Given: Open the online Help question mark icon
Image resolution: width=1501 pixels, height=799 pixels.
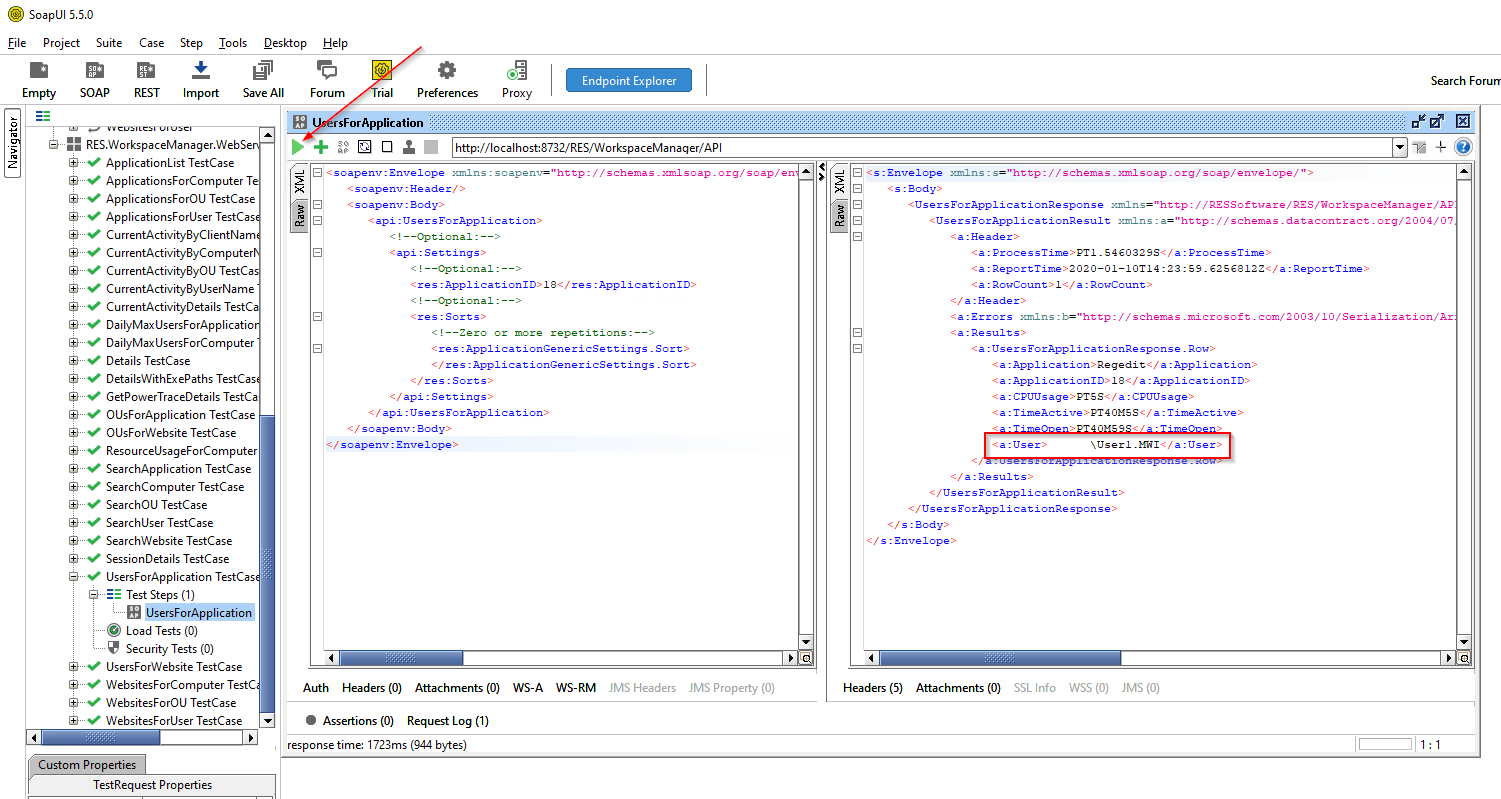Looking at the screenshot, I should click(1462, 147).
